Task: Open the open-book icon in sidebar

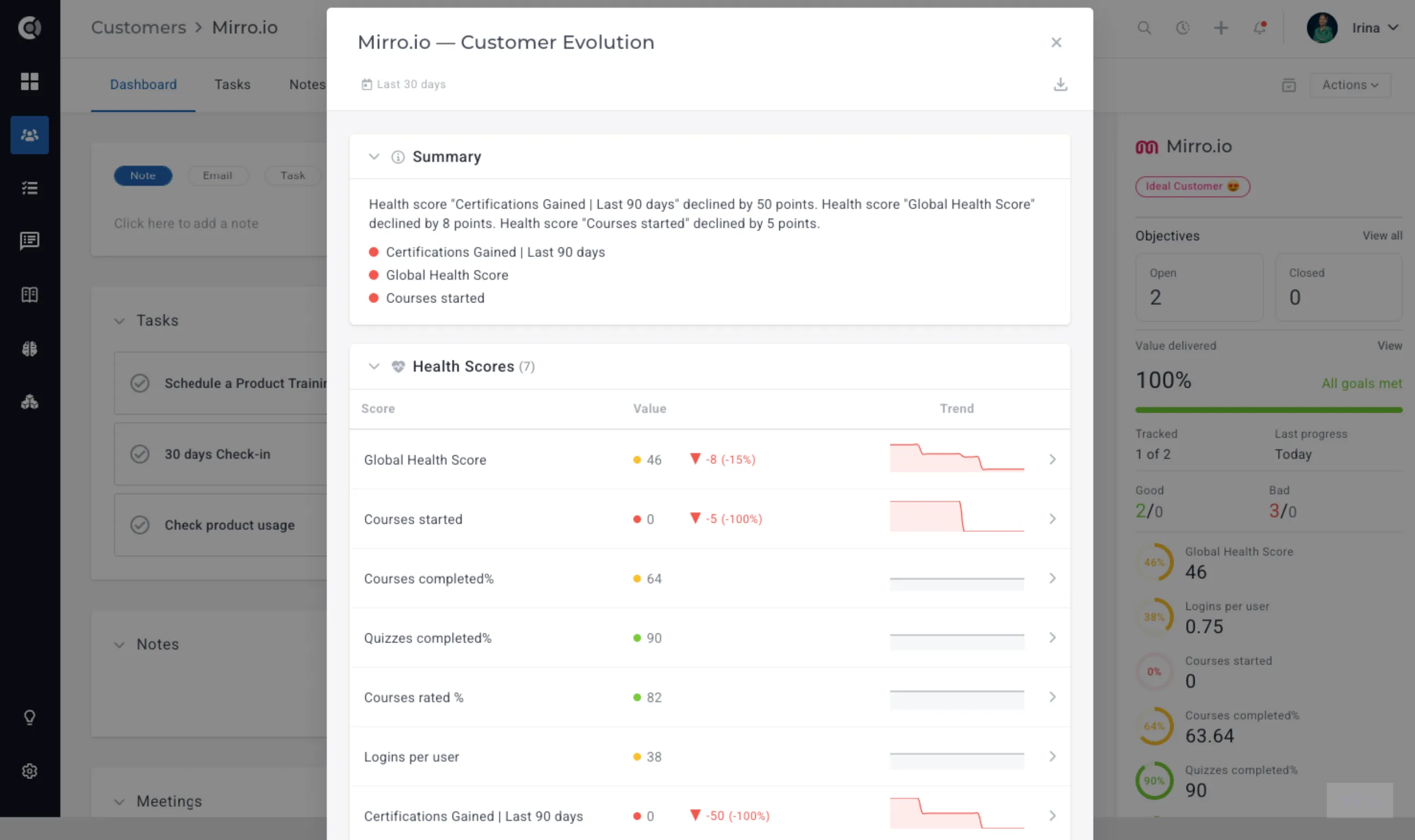Action: tap(29, 295)
